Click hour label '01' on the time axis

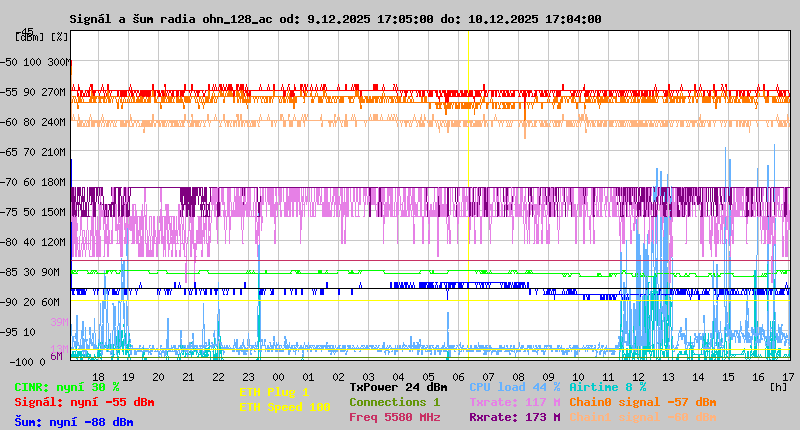[309, 377]
